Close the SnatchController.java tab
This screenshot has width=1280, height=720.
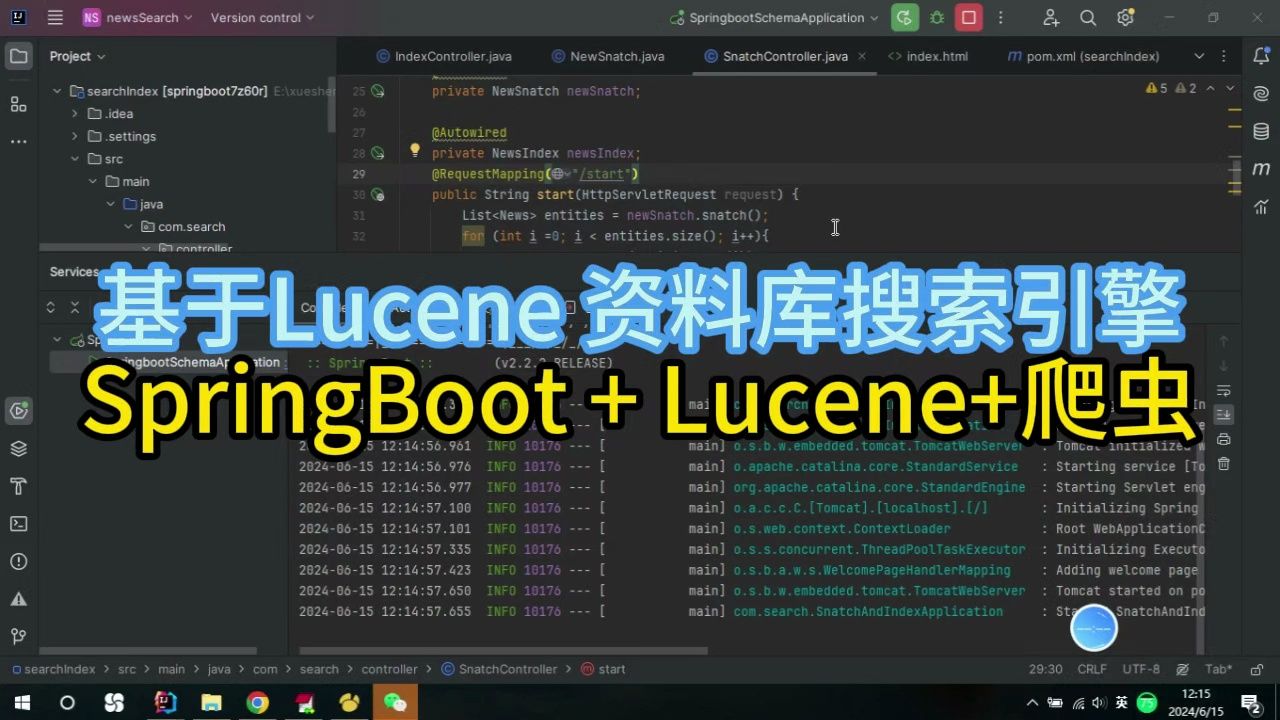pyautogui.click(x=862, y=57)
